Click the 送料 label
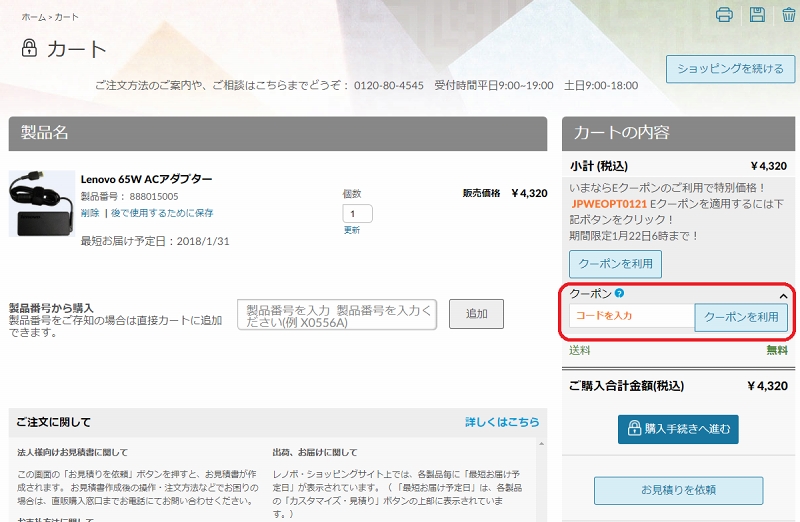This screenshot has width=800, height=522. click(x=580, y=351)
